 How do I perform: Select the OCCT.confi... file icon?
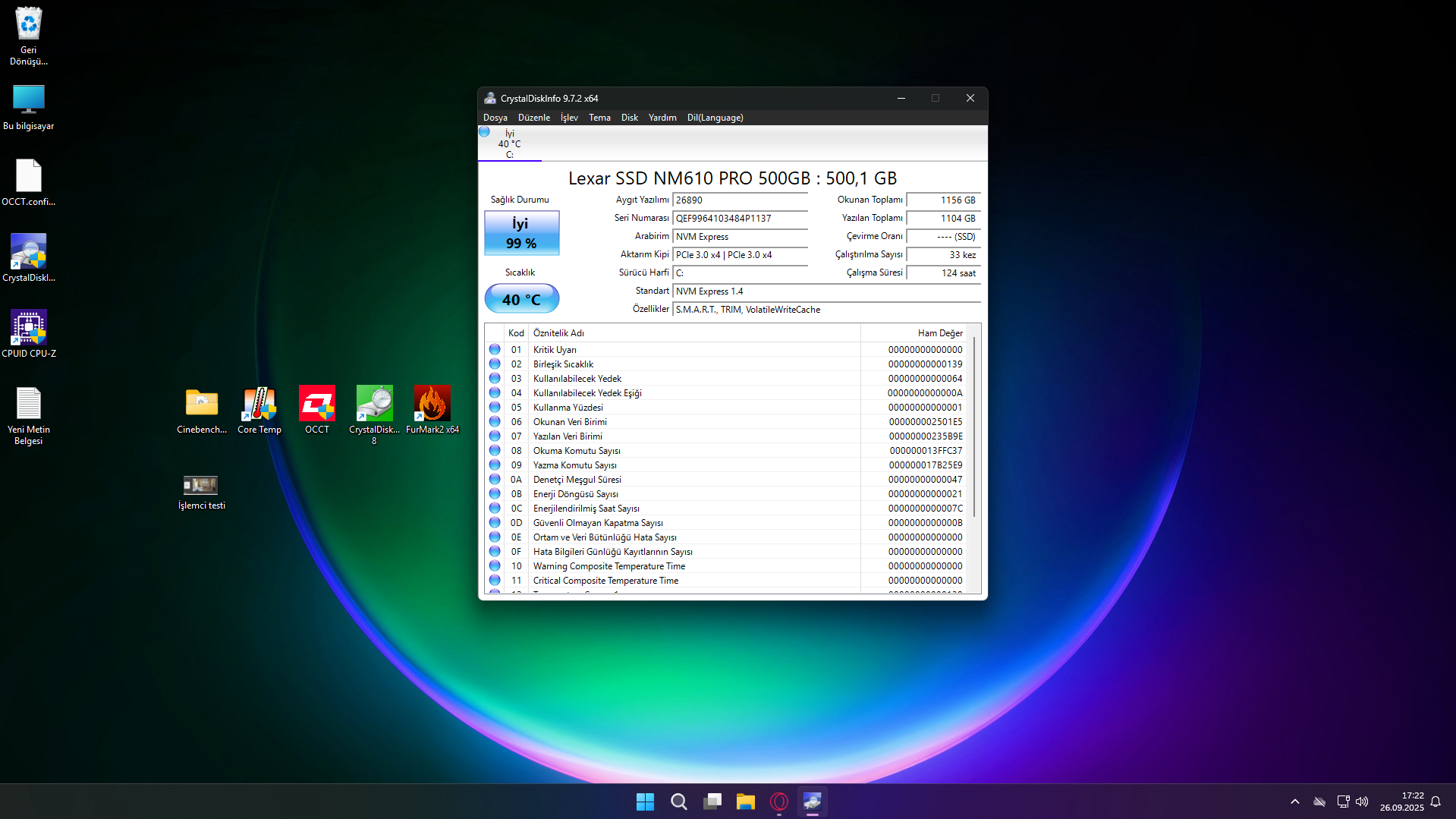pyautogui.click(x=29, y=182)
